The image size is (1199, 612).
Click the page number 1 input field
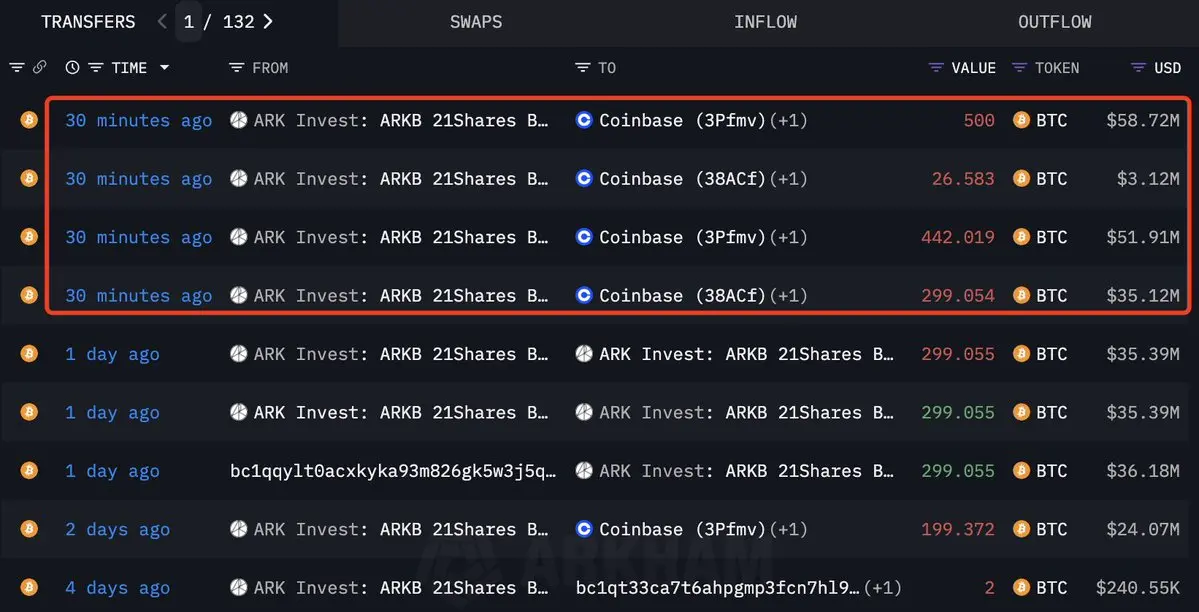tap(189, 21)
